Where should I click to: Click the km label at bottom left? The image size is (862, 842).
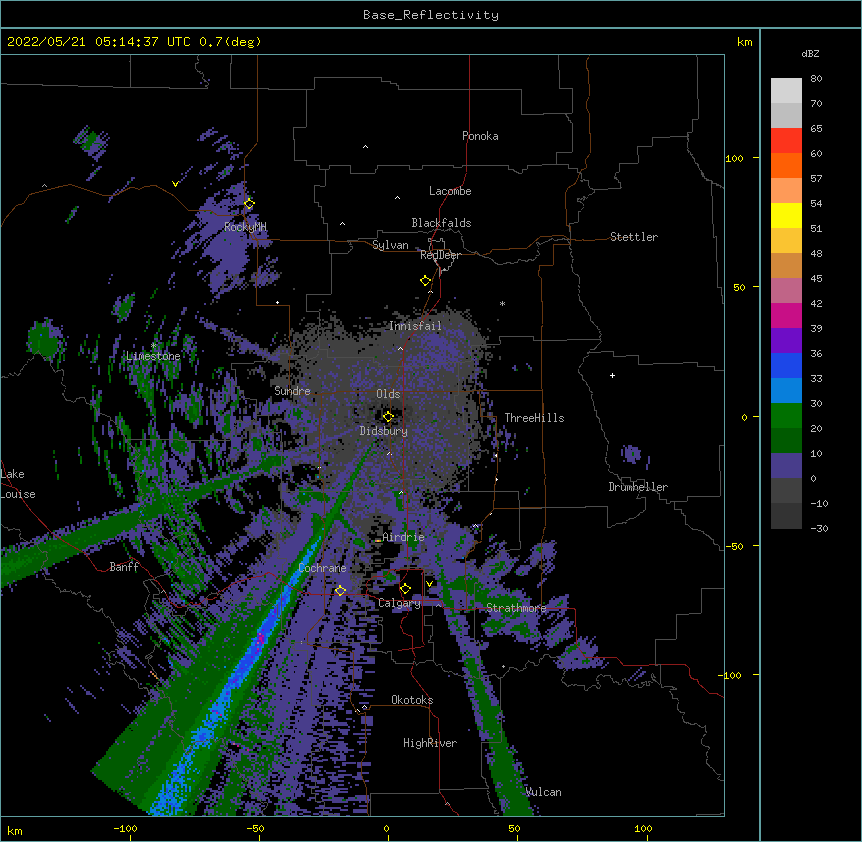15,831
